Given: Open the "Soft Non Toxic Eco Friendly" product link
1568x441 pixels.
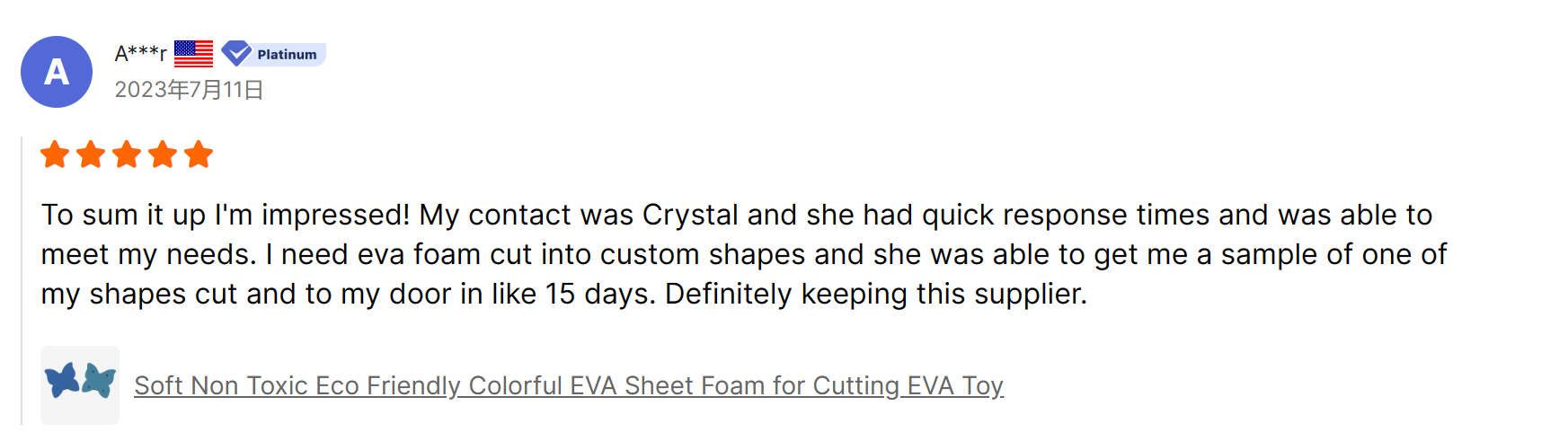Looking at the screenshot, I should pyautogui.click(x=568, y=385).
